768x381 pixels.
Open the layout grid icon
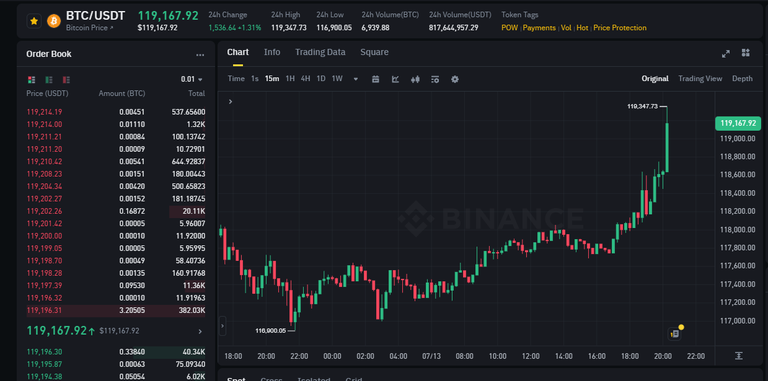click(x=745, y=53)
